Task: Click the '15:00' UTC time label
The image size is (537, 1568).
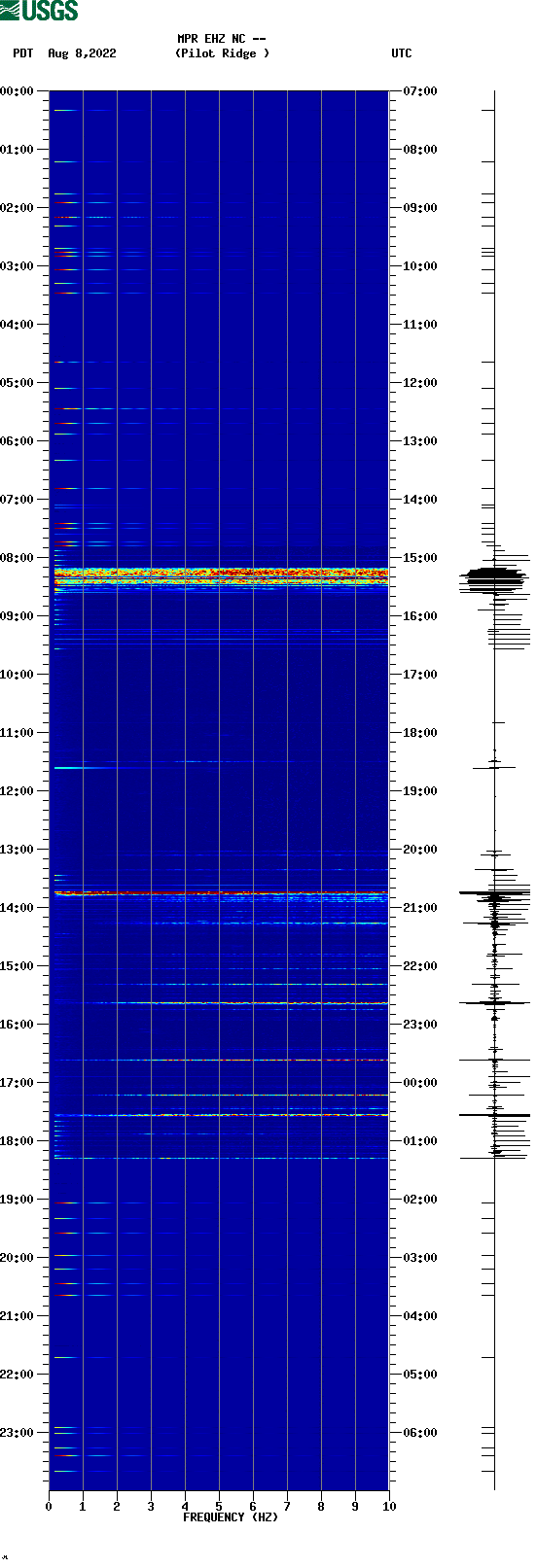Action: pos(420,558)
